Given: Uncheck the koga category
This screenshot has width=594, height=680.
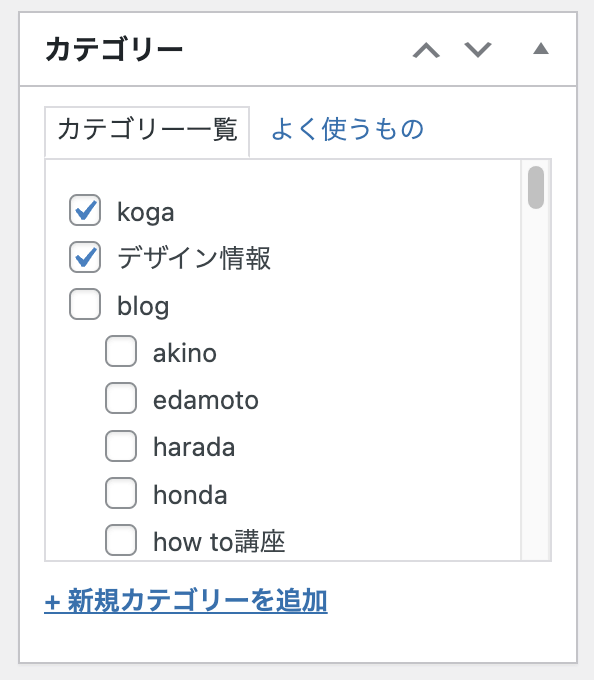Looking at the screenshot, I should (85, 210).
